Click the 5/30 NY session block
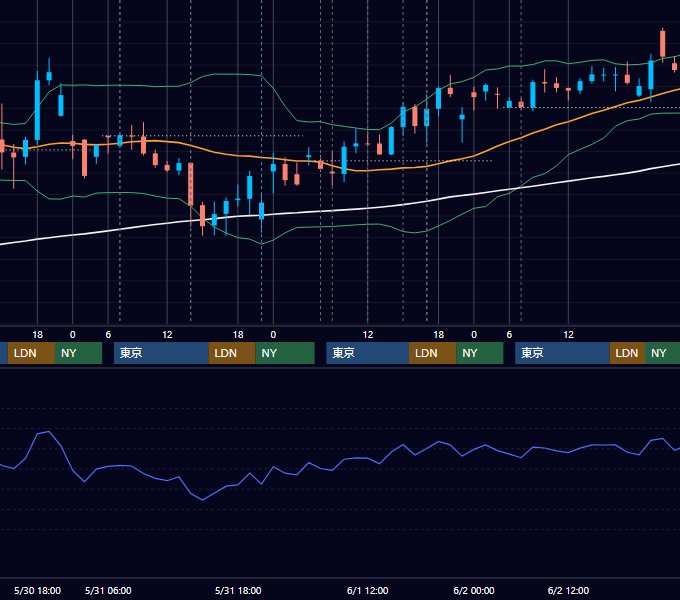This screenshot has height=600, width=680. pyautogui.click(x=78, y=353)
